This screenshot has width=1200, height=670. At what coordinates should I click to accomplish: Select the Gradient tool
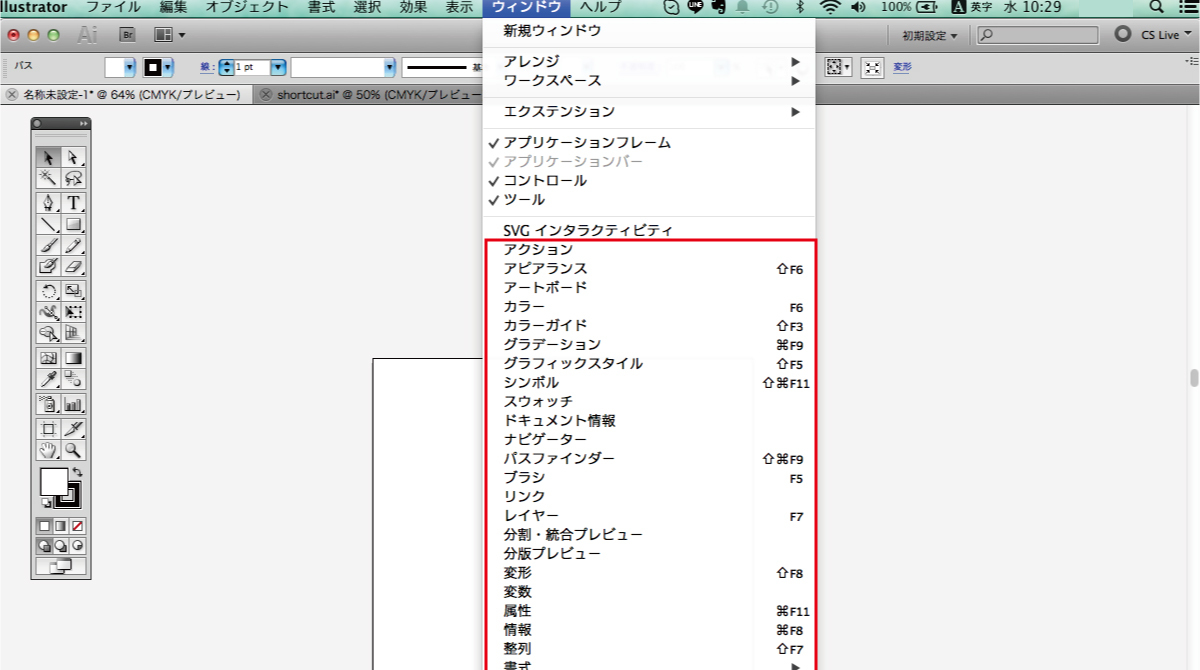click(74, 358)
